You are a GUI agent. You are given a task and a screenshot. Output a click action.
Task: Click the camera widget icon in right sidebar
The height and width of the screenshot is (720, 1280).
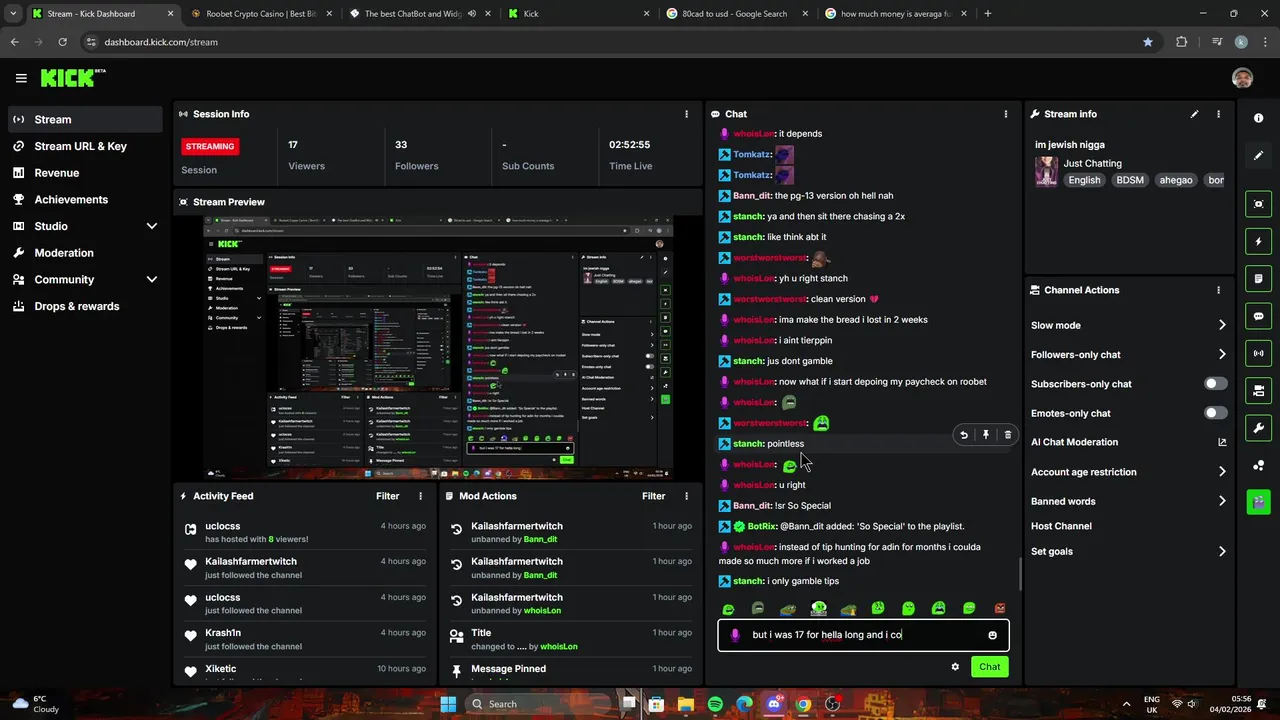tap(1258, 390)
